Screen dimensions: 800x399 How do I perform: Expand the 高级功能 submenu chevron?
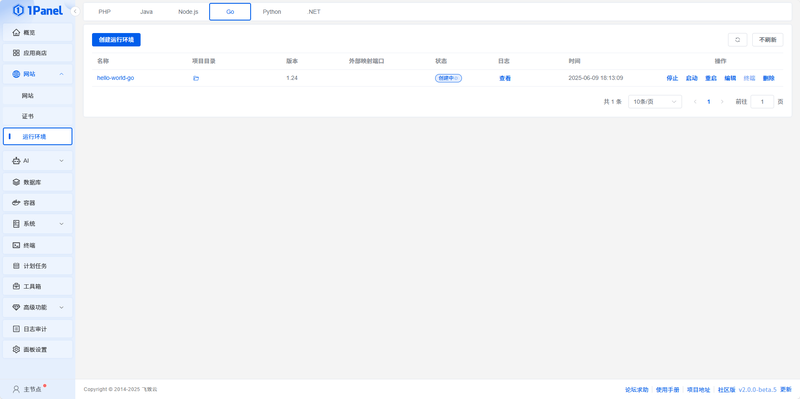(x=61, y=307)
